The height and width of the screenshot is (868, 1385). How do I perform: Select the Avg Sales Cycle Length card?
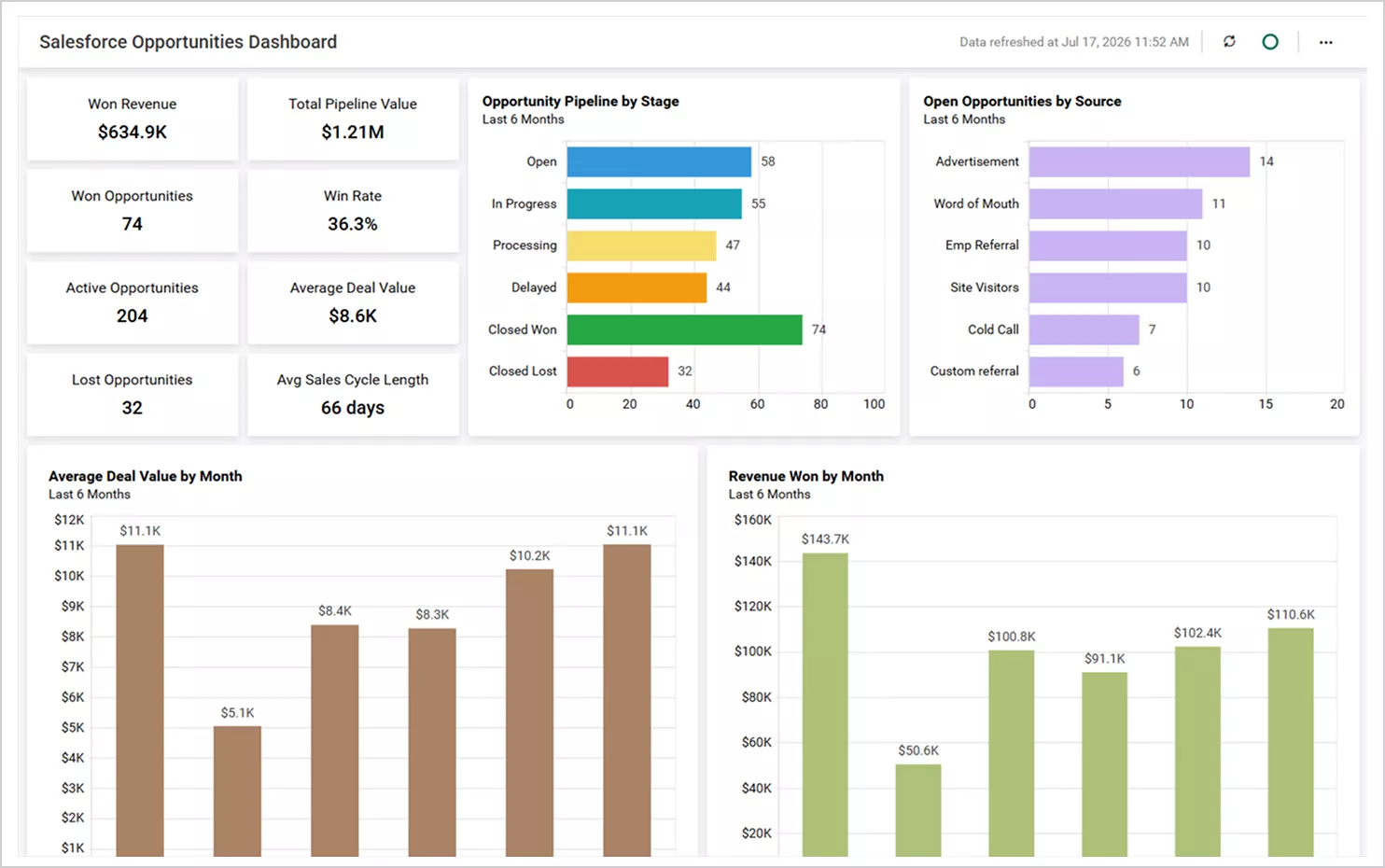tap(353, 395)
